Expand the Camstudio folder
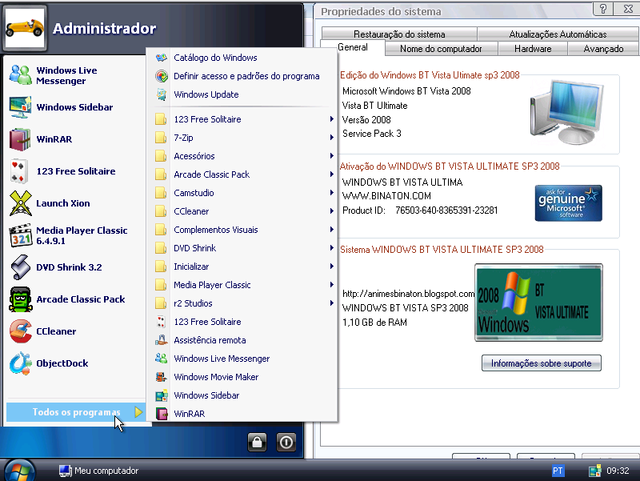Image resolution: width=640 pixels, height=481 pixels. (x=242, y=193)
